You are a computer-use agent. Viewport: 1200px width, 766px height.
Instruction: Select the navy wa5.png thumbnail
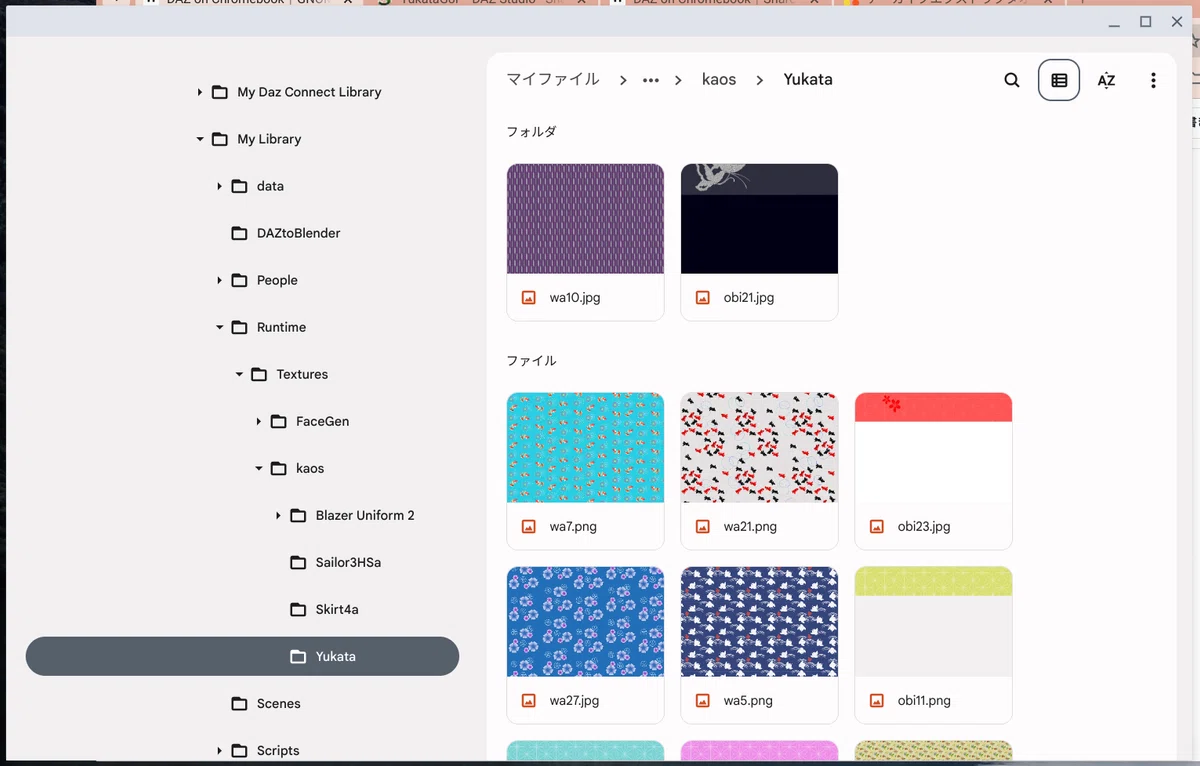point(759,622)
